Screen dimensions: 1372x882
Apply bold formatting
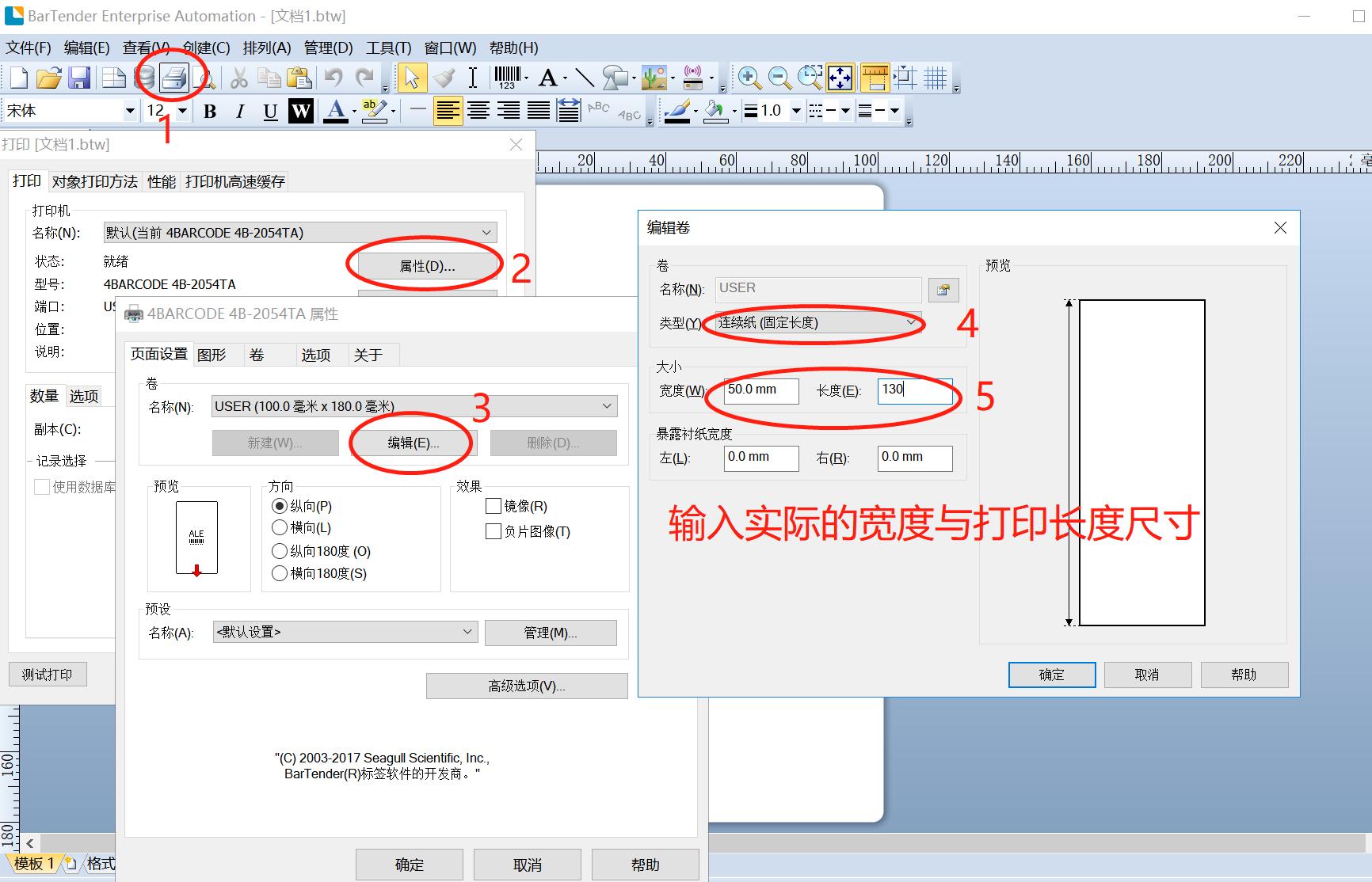[210, 111]
